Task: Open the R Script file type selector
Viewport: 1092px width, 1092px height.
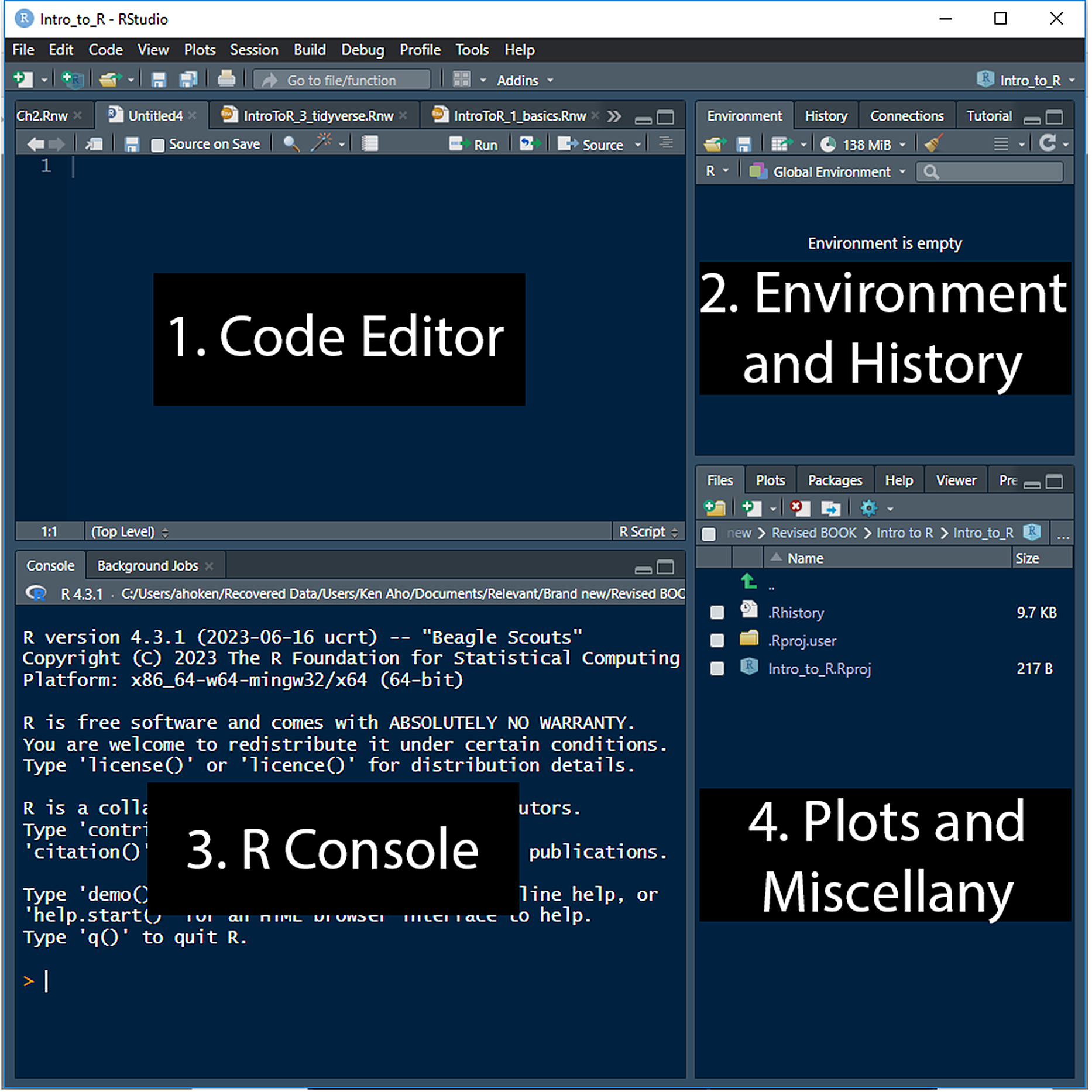Action: tap(648, 532)
